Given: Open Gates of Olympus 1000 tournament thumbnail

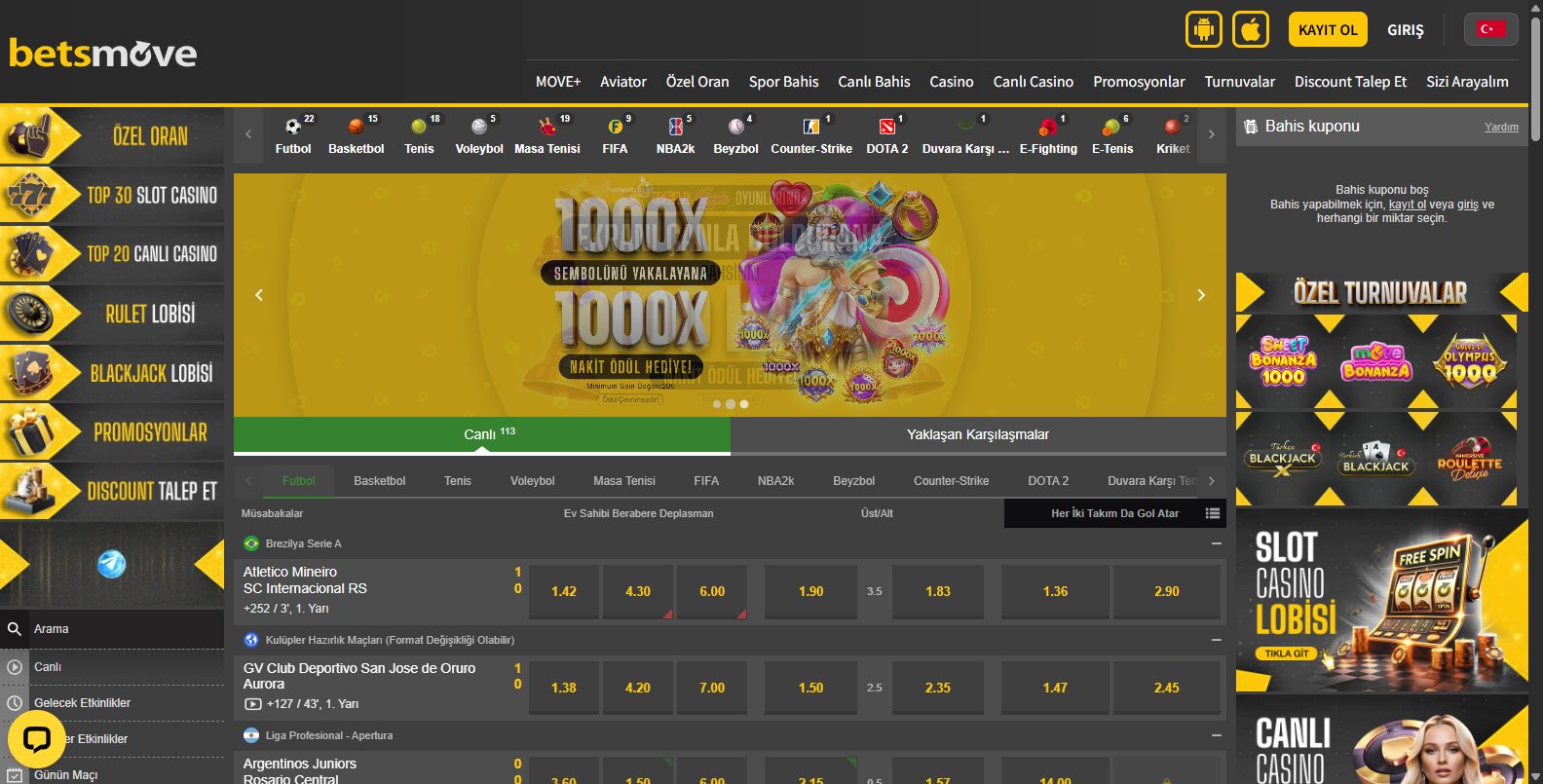Looking at the screenshot, I should click(1470, 360).
